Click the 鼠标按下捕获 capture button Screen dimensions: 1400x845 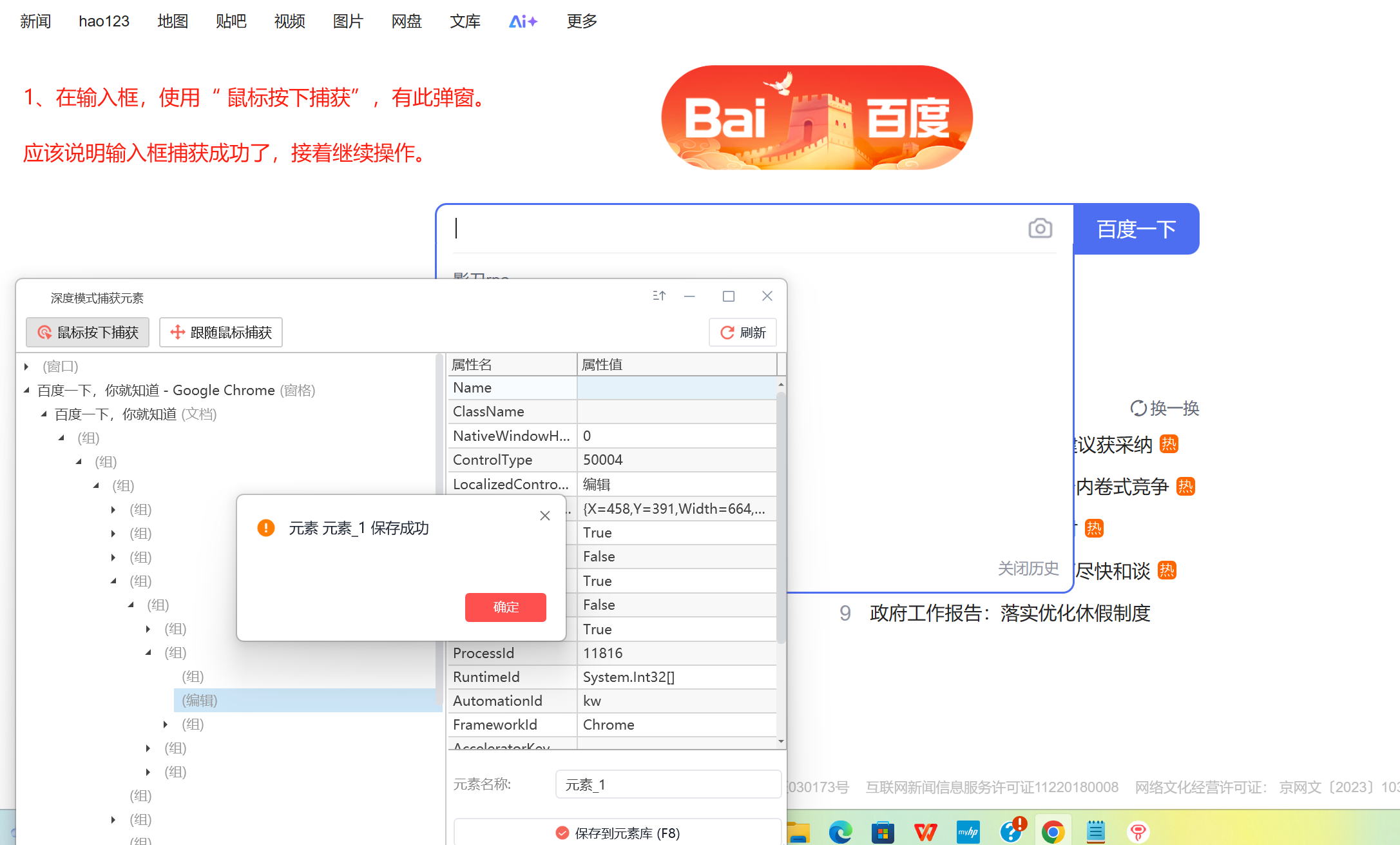click(x=88, y=333)
